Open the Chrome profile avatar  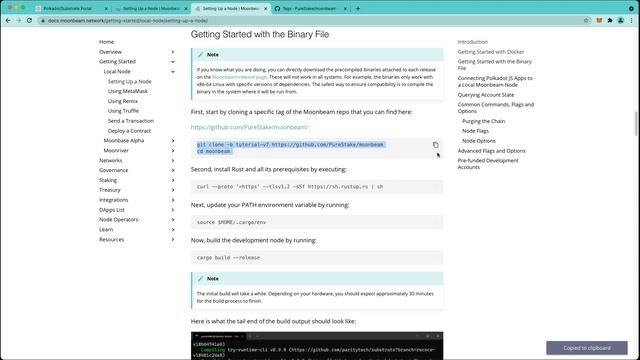pyautogui.click(x=620, y=20)
